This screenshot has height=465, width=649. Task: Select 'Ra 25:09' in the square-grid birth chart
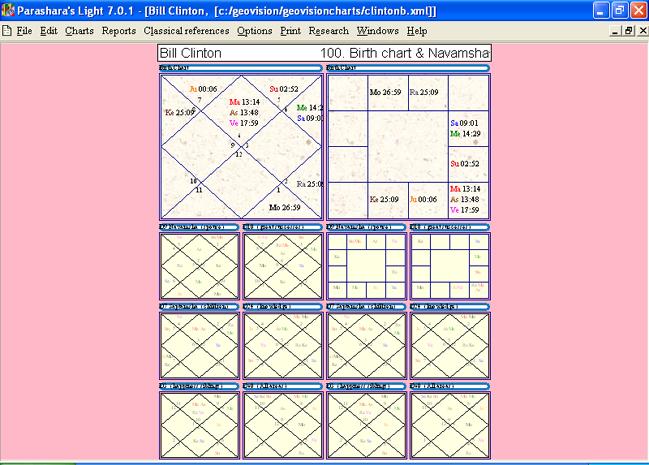point(424,92)
